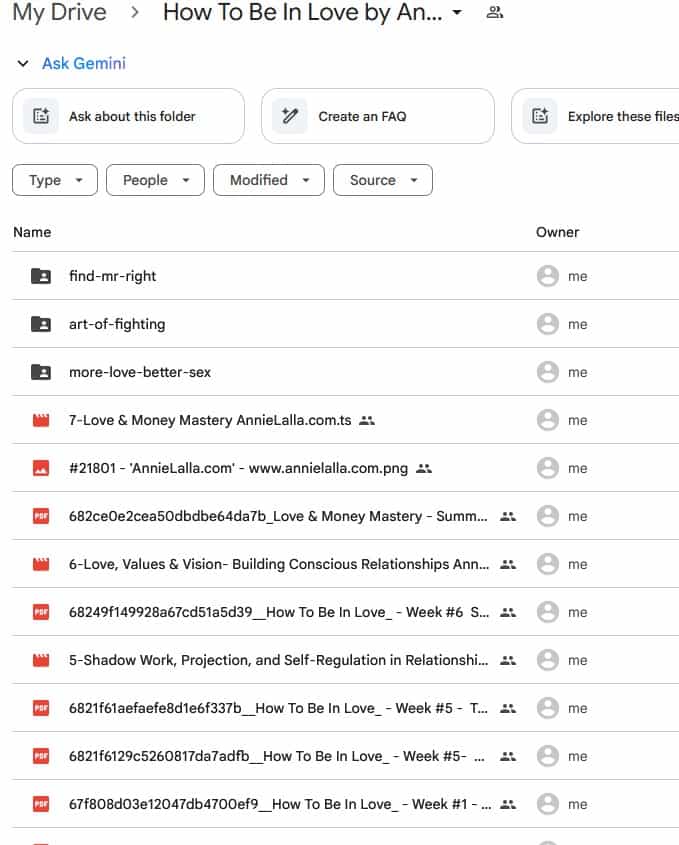679x845 pixels.
Task: Click the video icon for 7-Love & Money Mastery
Action: click(x=41, y=420)
